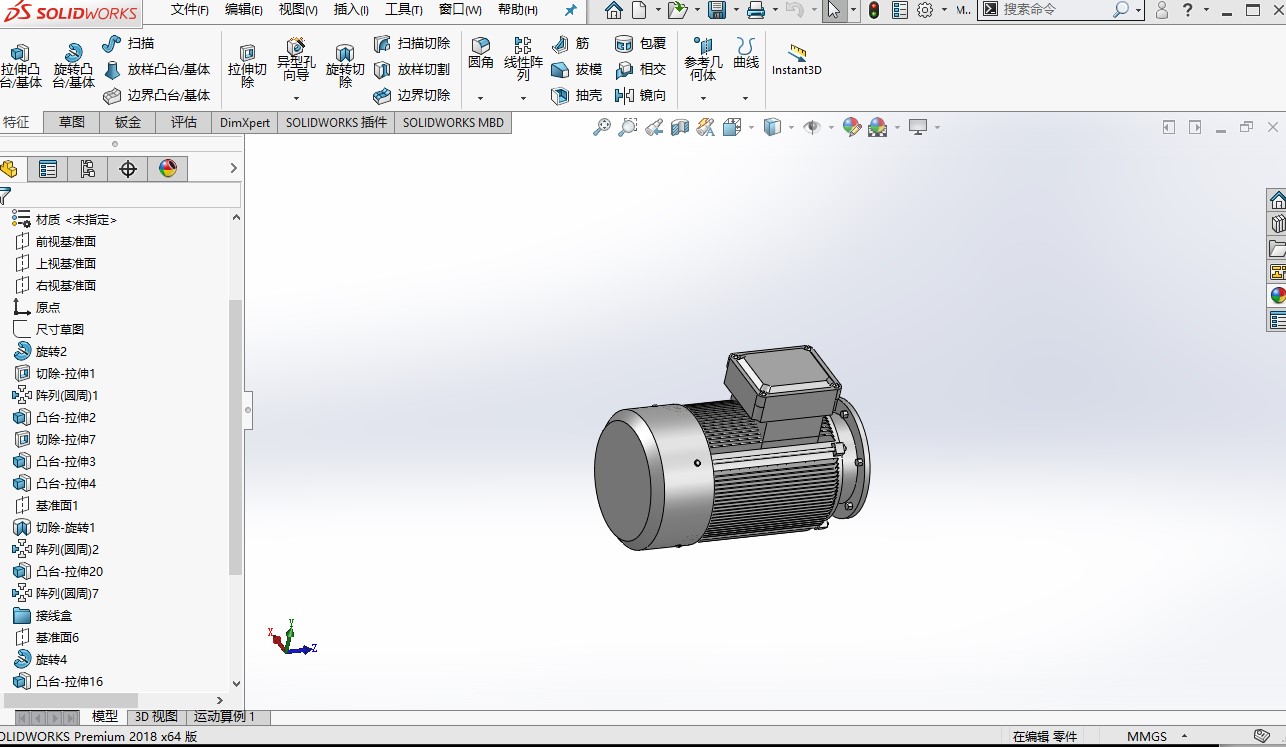Open the 插入 (Insert) menu

coord(350,10)
